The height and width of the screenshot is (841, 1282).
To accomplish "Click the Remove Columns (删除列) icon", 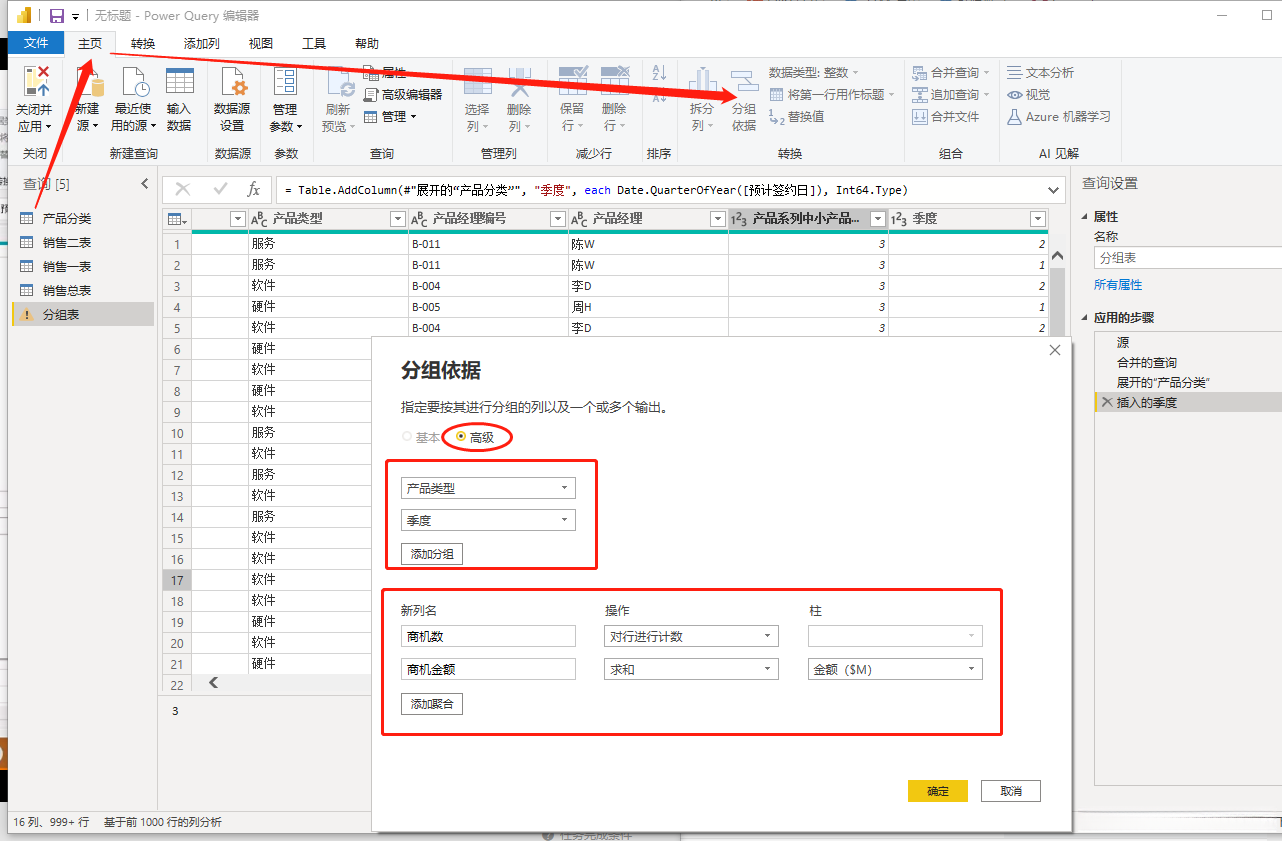I will [x=519, y=82].
